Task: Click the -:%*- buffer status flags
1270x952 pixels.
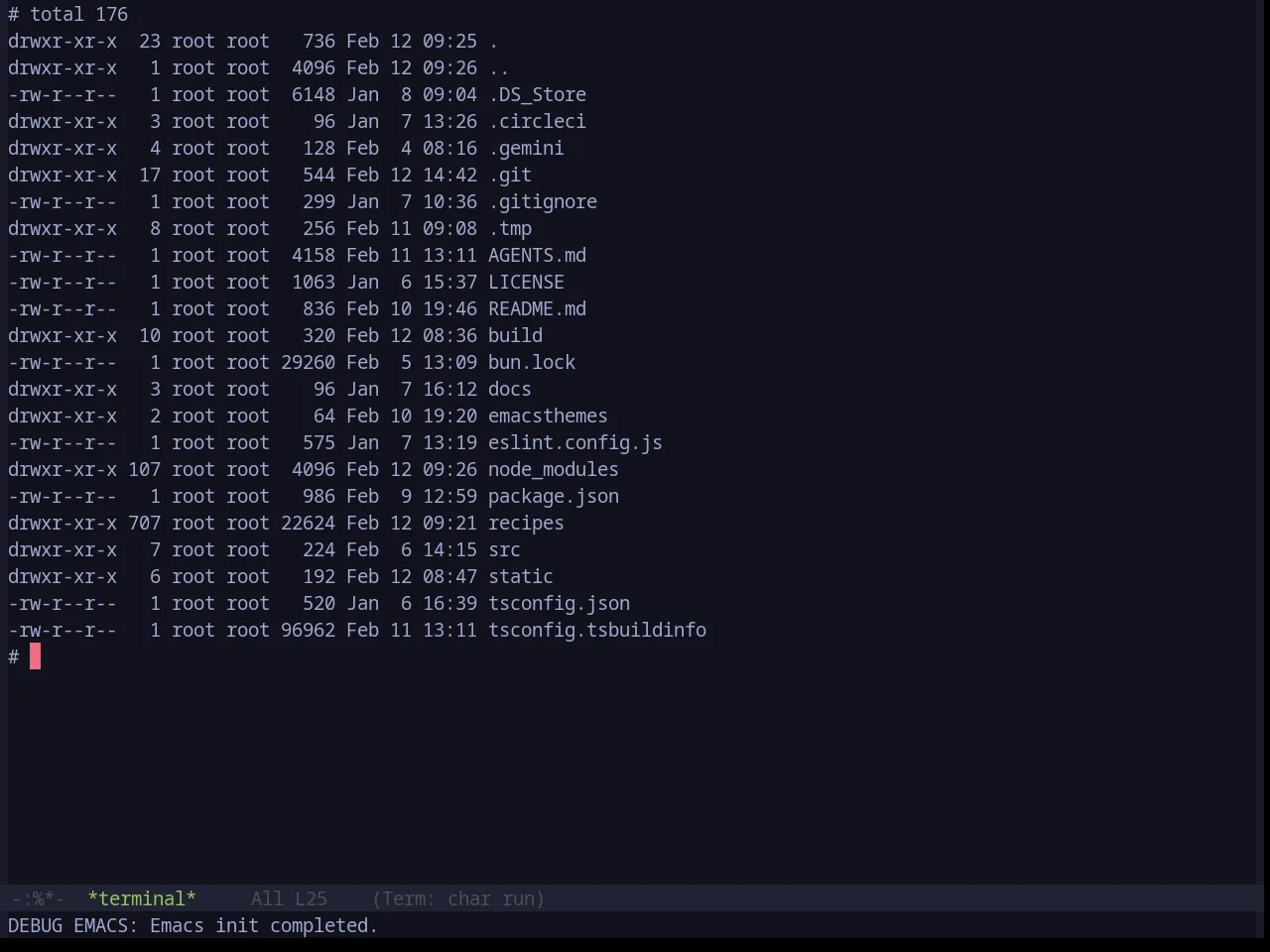Action: tap(38, 898)
